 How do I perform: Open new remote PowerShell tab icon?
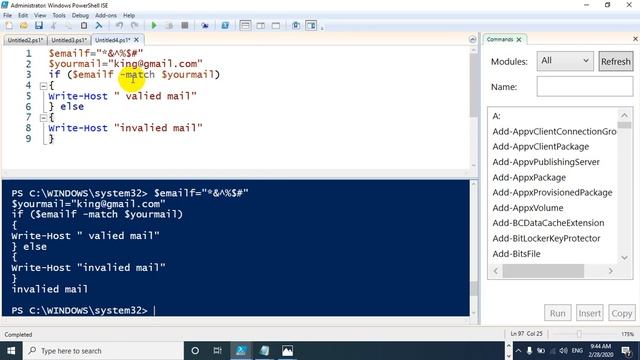(x=204, y=25)
